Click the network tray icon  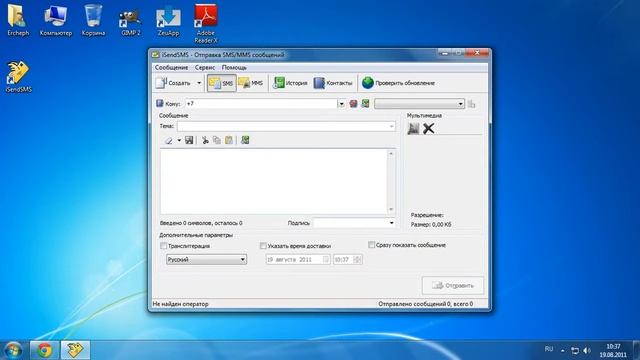pos(575,350)
